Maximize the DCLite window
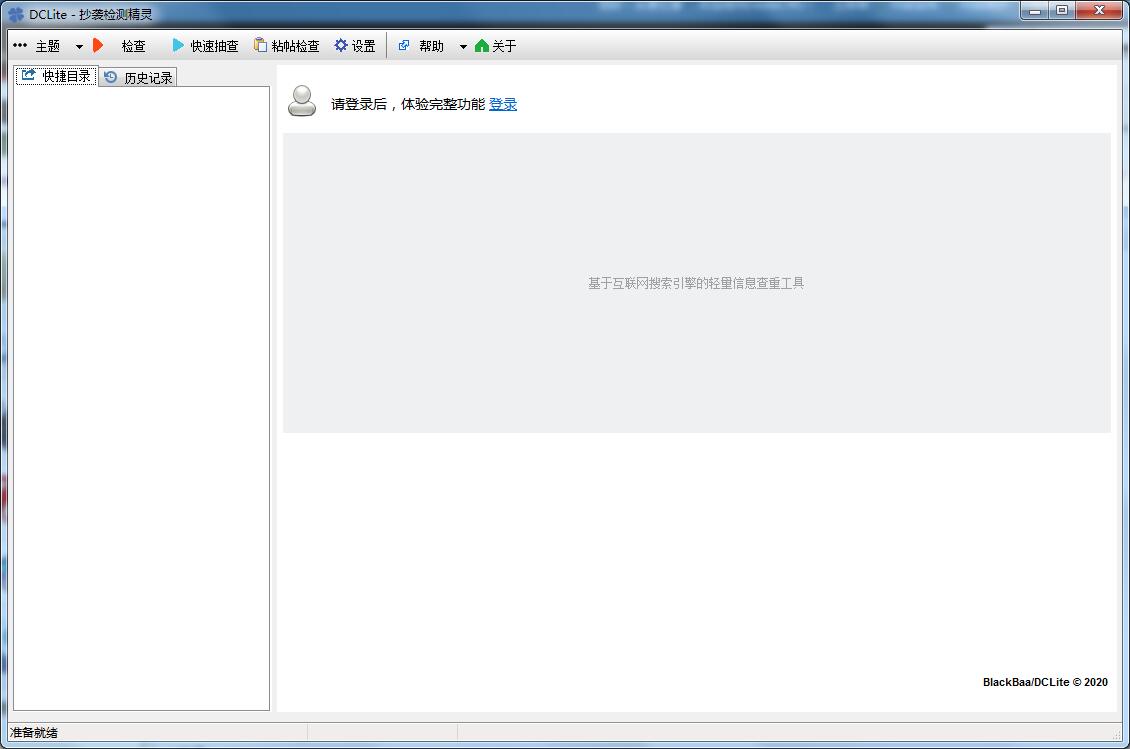This screenshot has width=1130, height=749. (x=1062, y=11)
